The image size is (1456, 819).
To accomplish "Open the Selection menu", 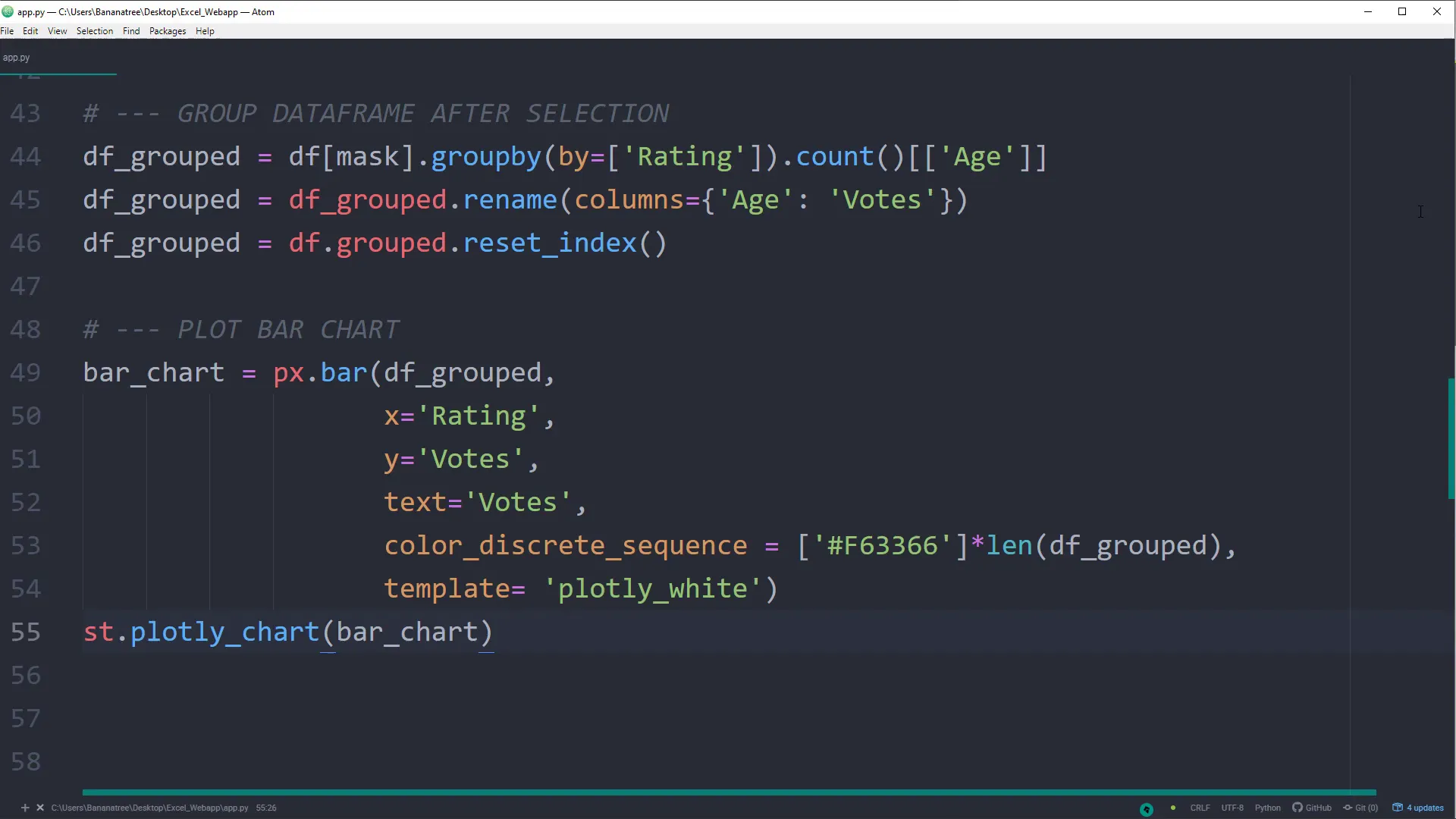I will 94,31.
